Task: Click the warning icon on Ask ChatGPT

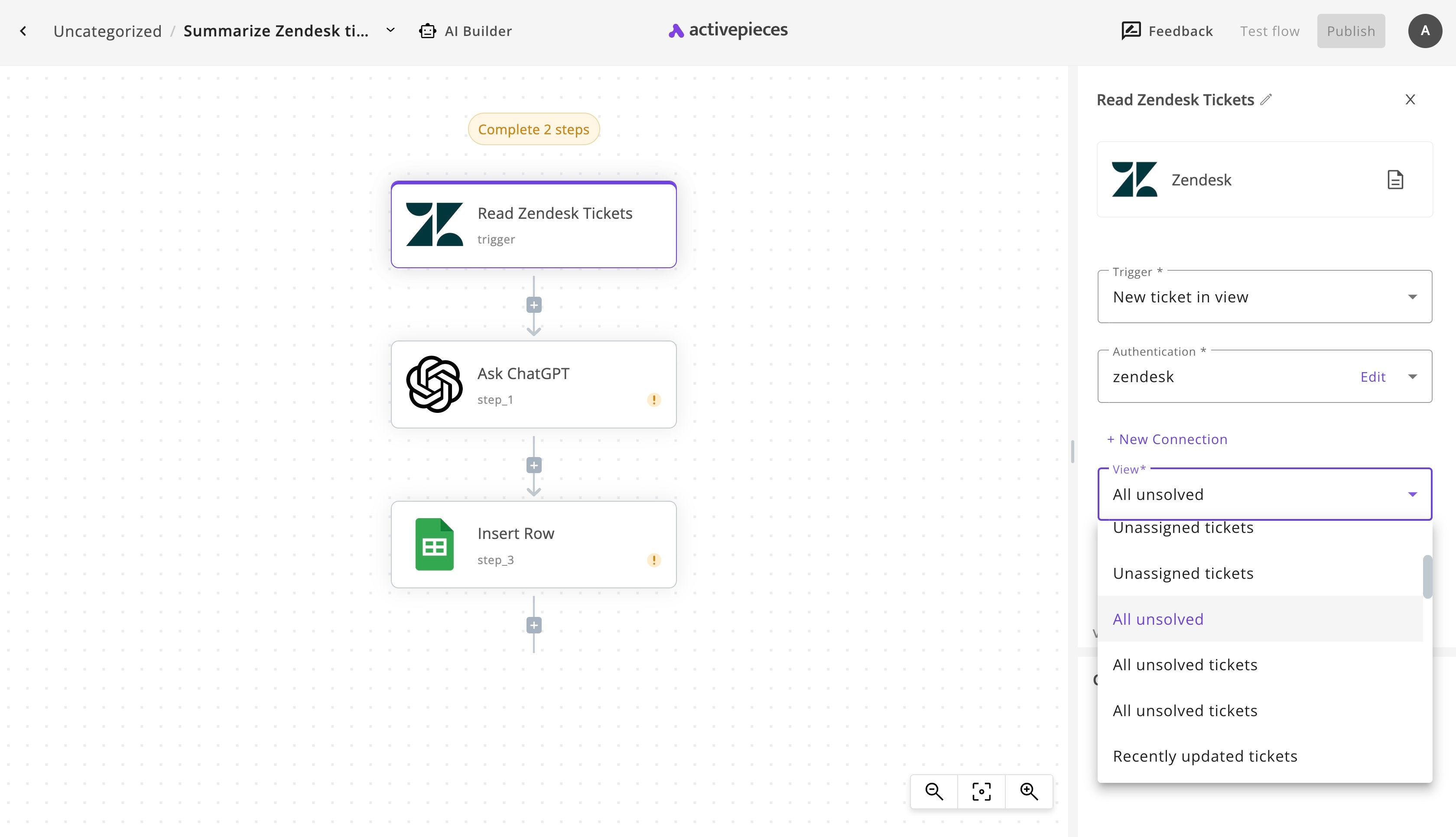Action: pos(653,399)
